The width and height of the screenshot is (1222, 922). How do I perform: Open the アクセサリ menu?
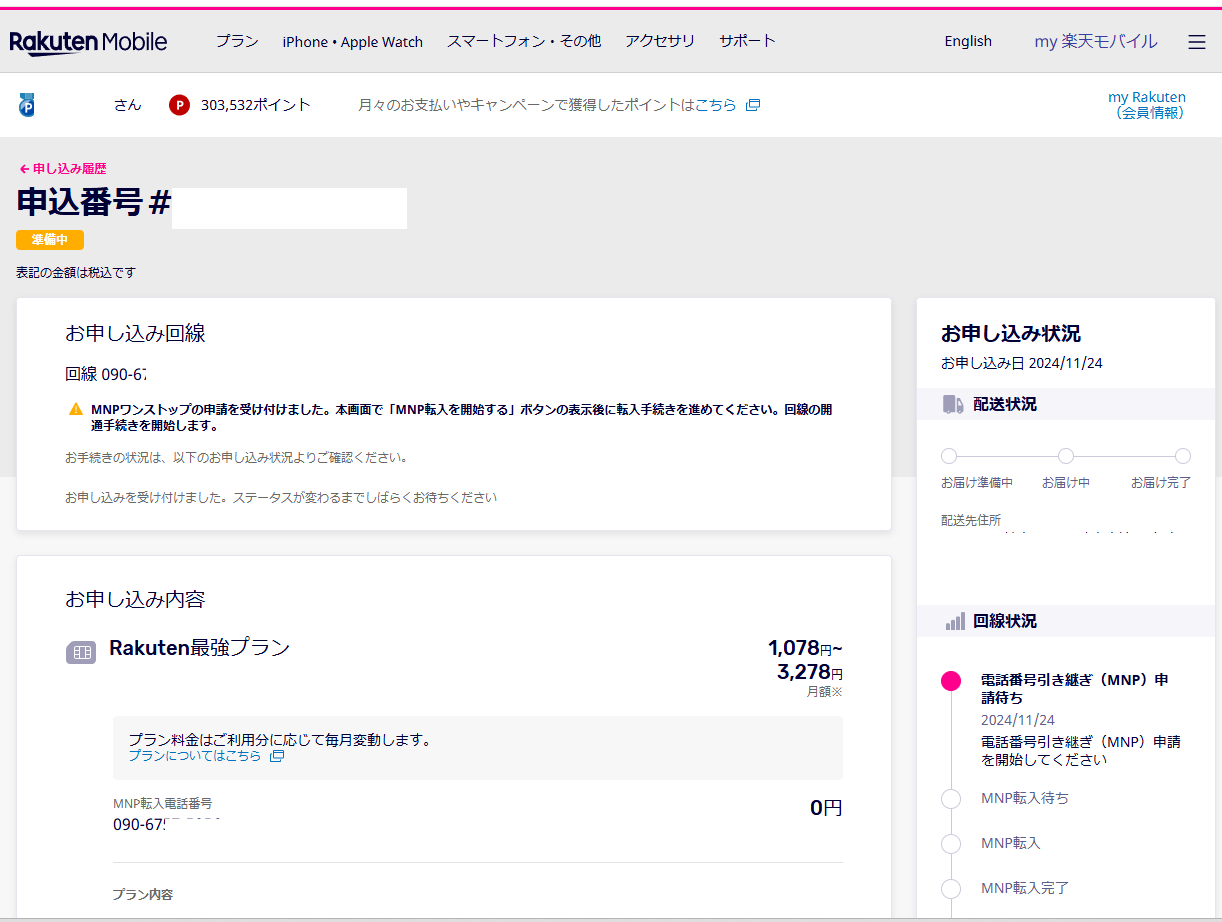click(660, 41)
